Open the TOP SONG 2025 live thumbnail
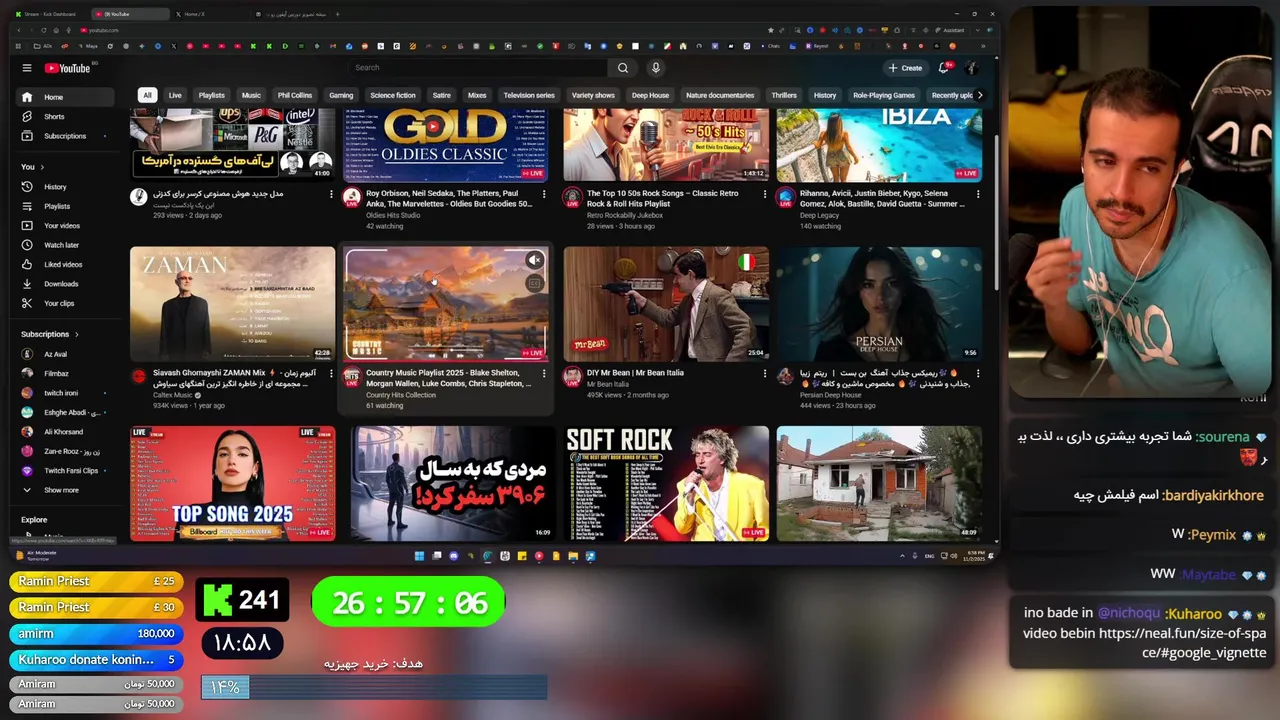This screenshot has height=720, width=1280. 232,484
